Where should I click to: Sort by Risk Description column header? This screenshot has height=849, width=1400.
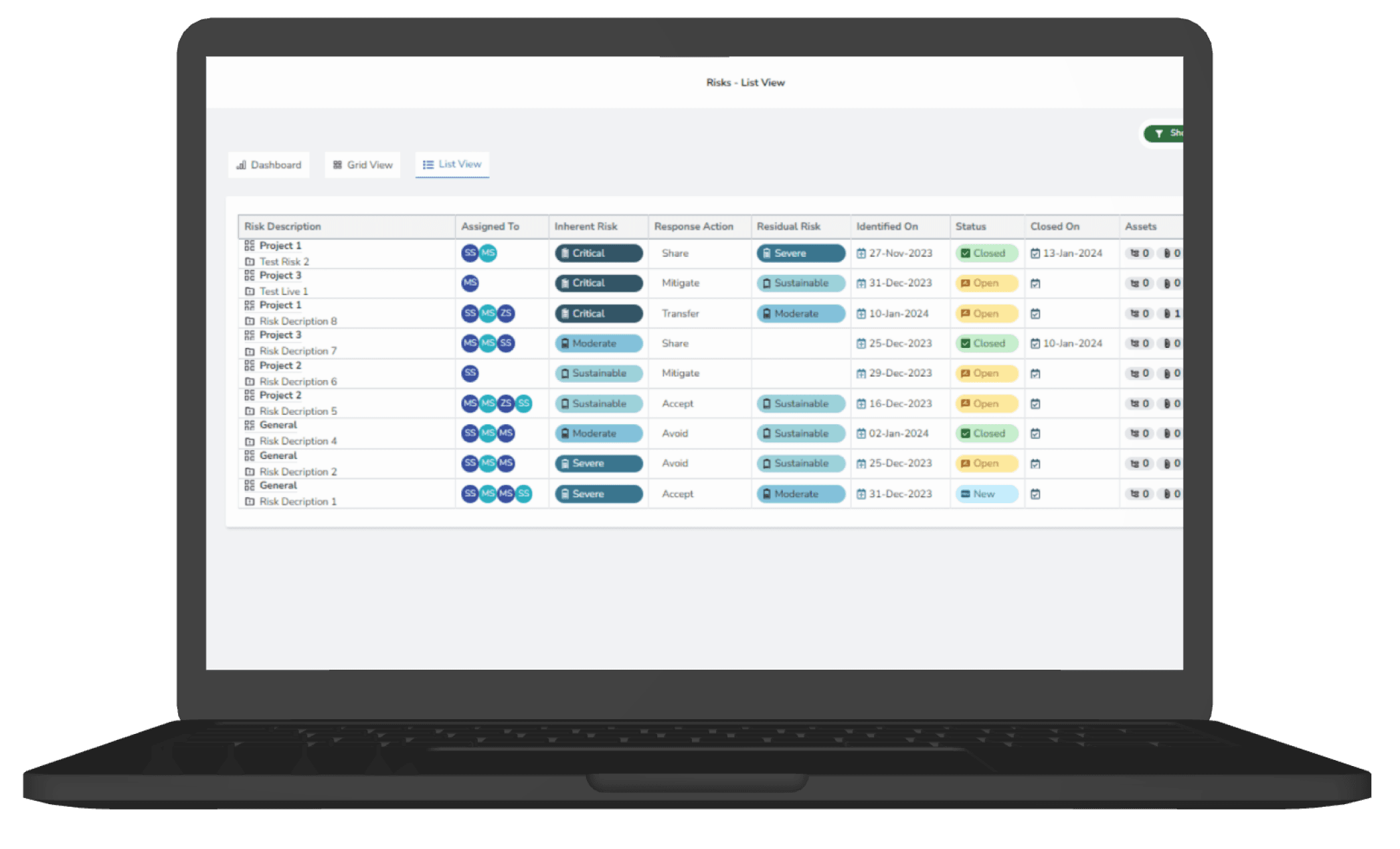tap(282, 226)
